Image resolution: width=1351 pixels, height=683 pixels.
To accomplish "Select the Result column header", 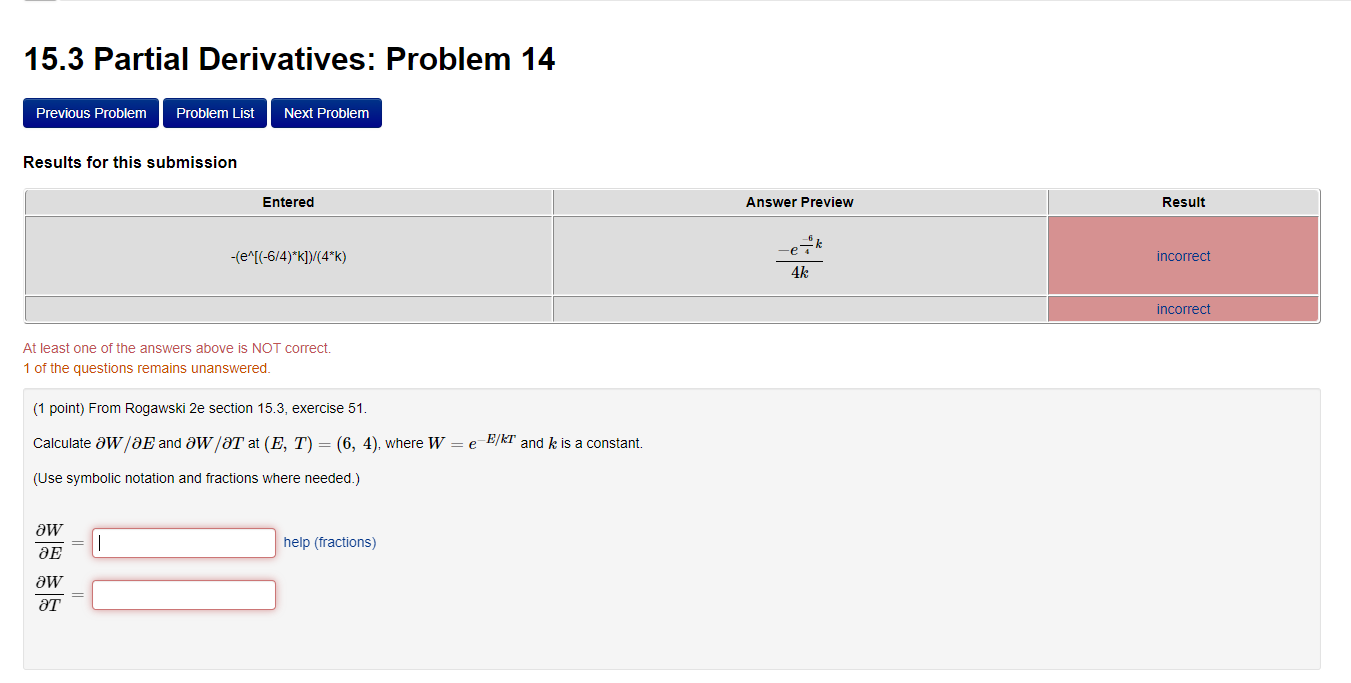I will 1183,201.
